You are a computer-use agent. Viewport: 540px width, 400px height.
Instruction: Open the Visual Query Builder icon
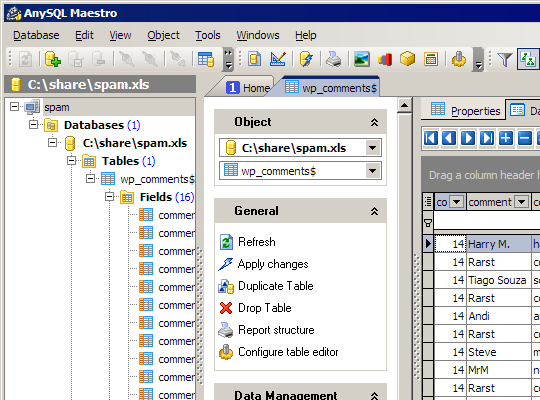[278, 59]
